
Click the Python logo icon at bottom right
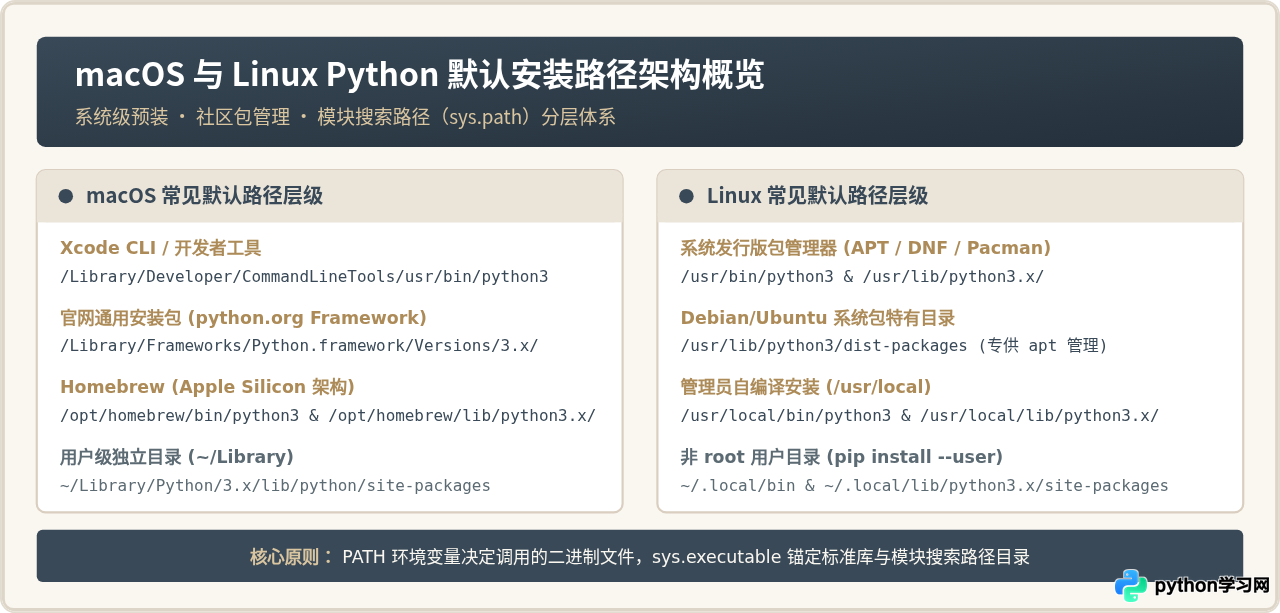(x=1132, y=585)
